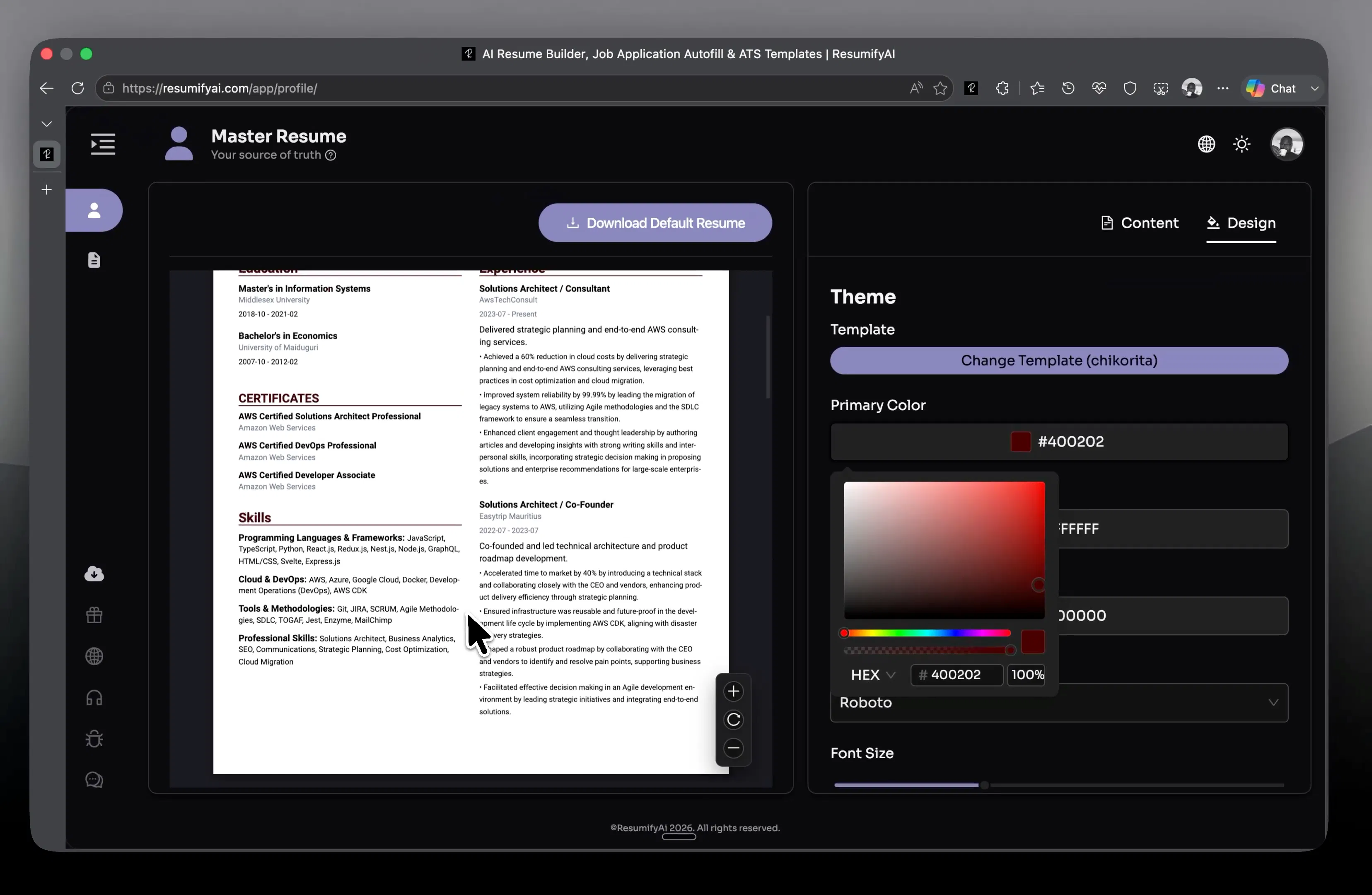Open ResumifyAI extension icon in toolbar

(971, 88)
